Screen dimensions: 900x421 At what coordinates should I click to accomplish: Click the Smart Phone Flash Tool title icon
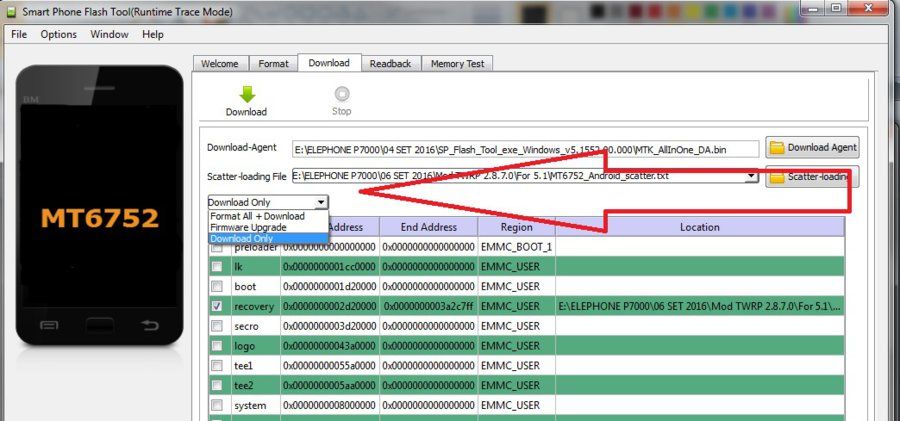[11, 11]
